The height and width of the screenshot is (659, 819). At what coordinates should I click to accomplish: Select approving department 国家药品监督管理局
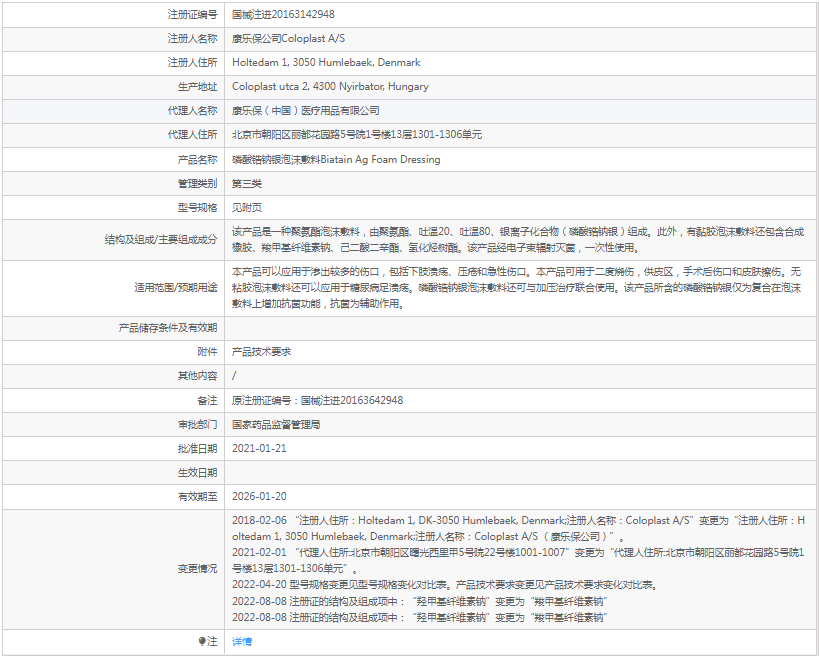click(276, 425)
